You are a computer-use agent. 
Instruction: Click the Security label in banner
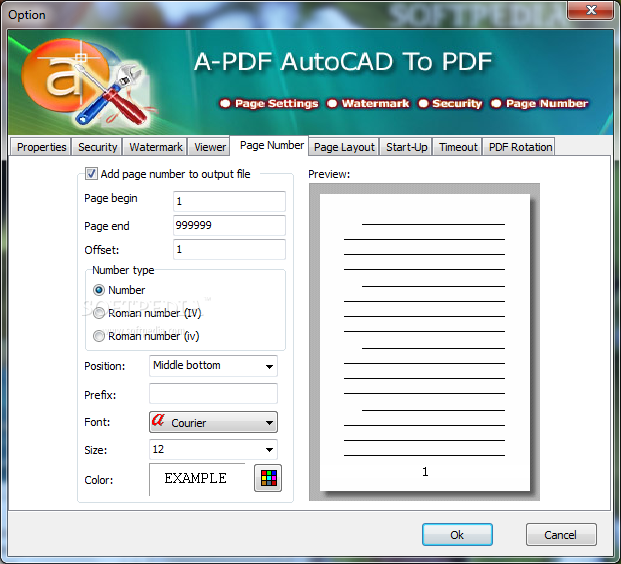tap(457, 103)
